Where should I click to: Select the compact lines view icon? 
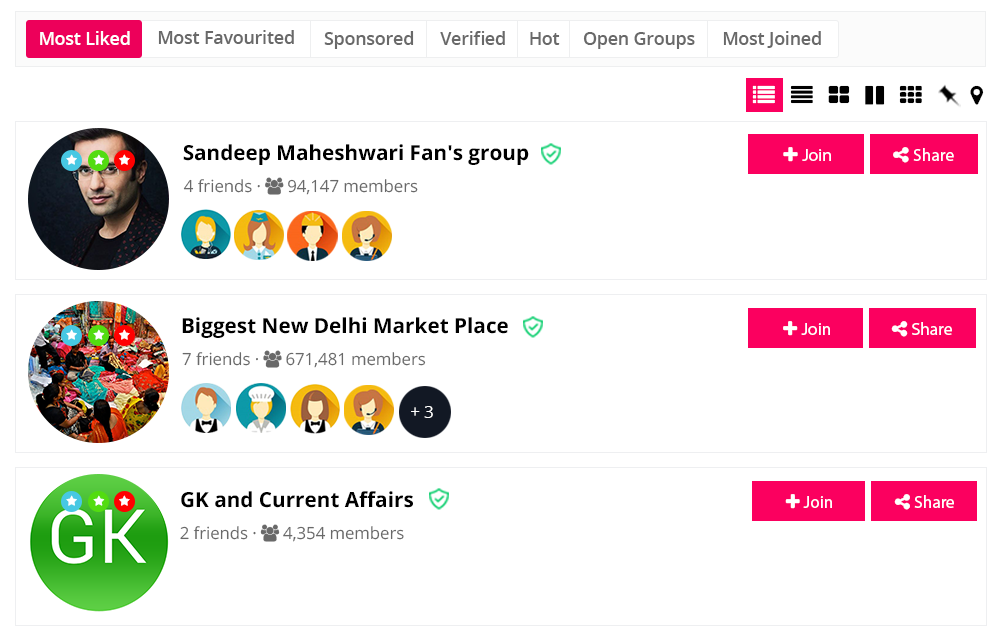pos(802,95)
